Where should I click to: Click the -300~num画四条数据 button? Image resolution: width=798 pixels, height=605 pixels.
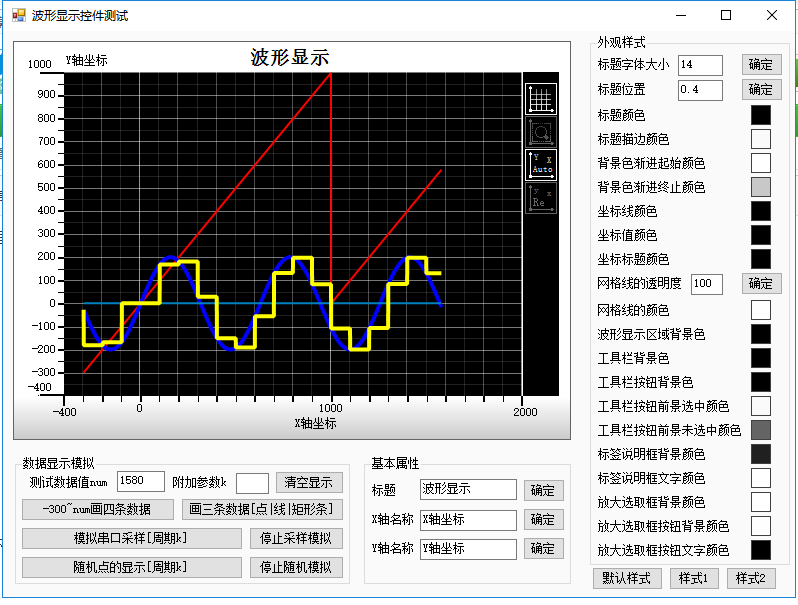point(98,509)
